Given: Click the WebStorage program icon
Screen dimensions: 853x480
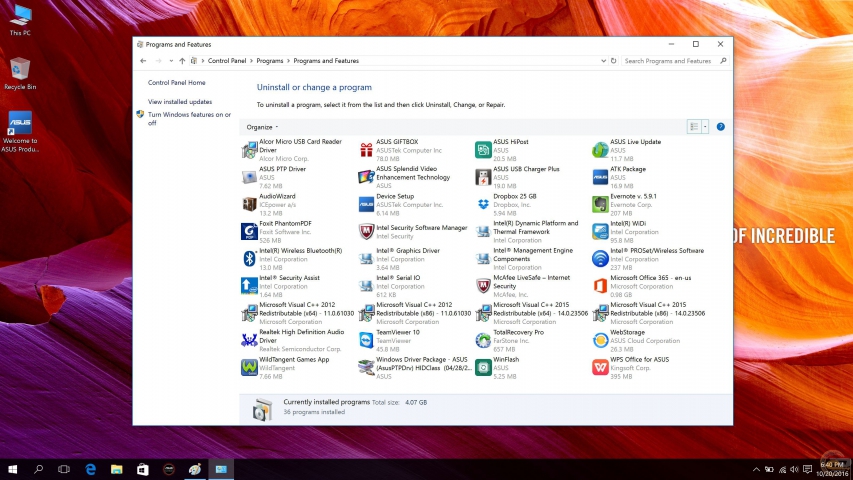Looking at the screenshot, I should coord(600,340).
